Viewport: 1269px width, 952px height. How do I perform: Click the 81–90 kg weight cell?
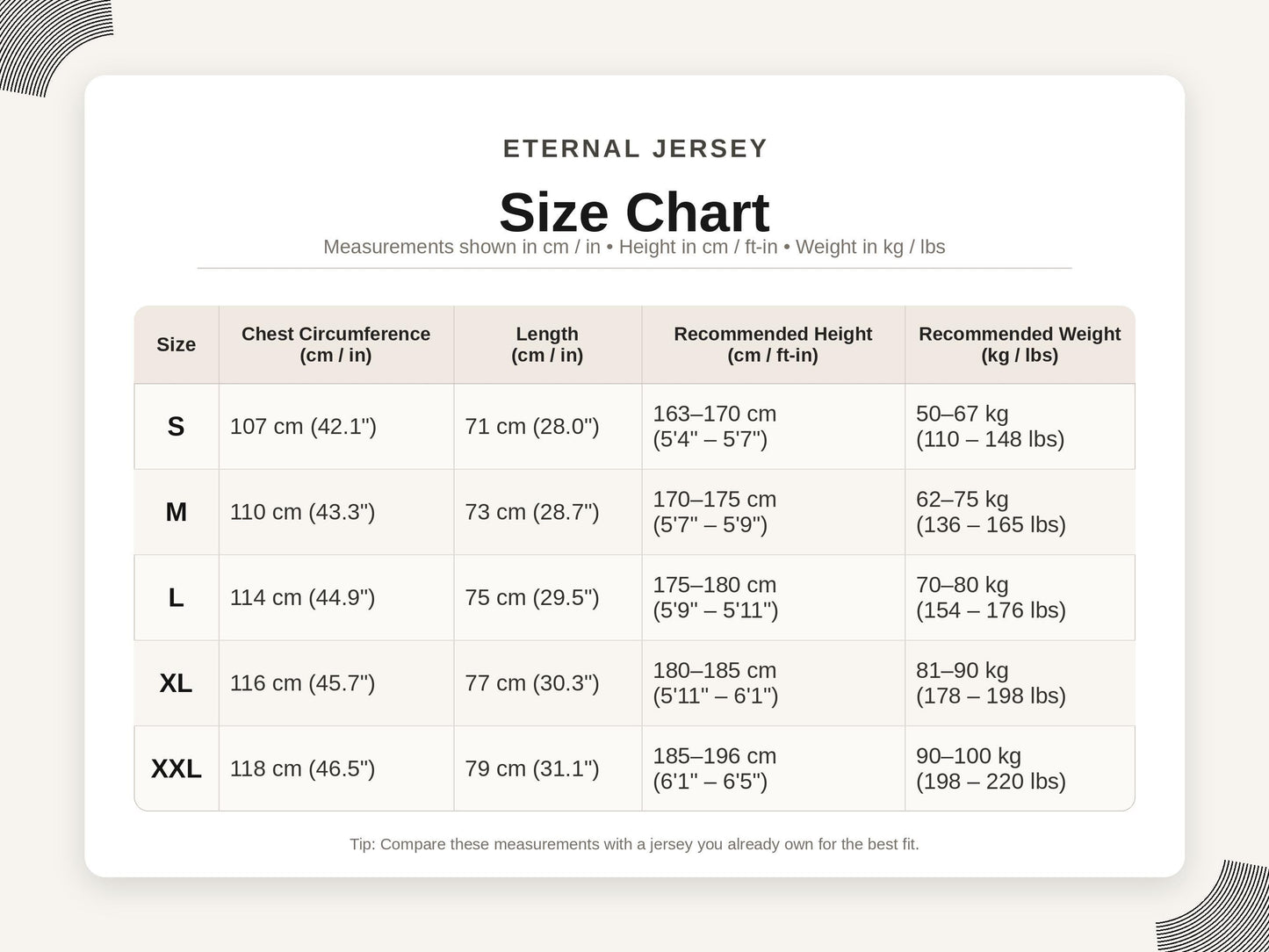click(x=1020, y=682)
